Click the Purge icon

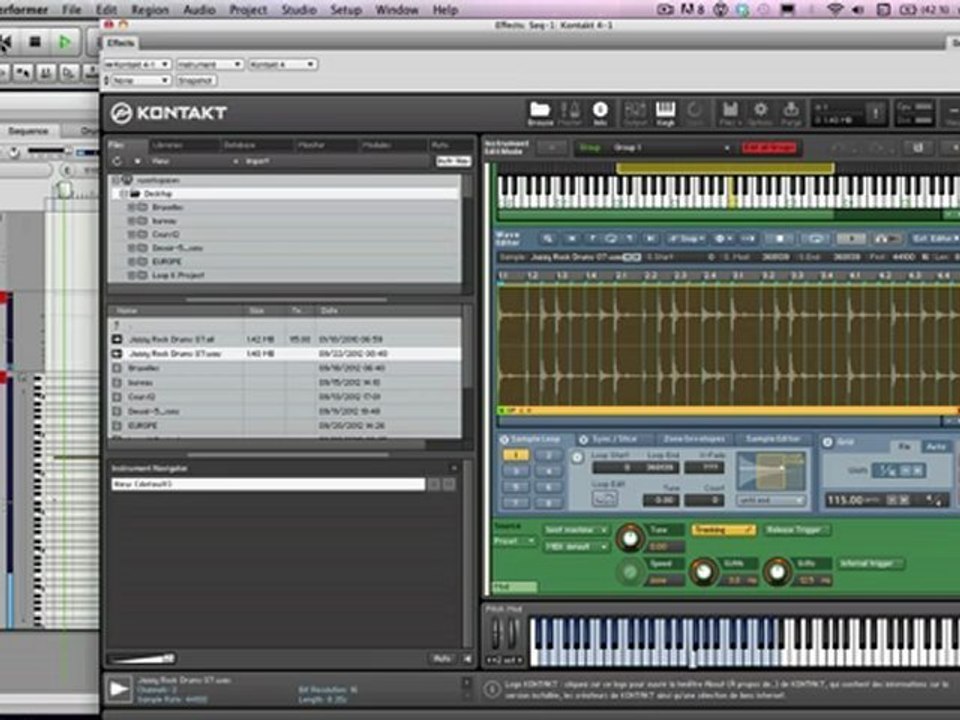(x=790, y=113)
